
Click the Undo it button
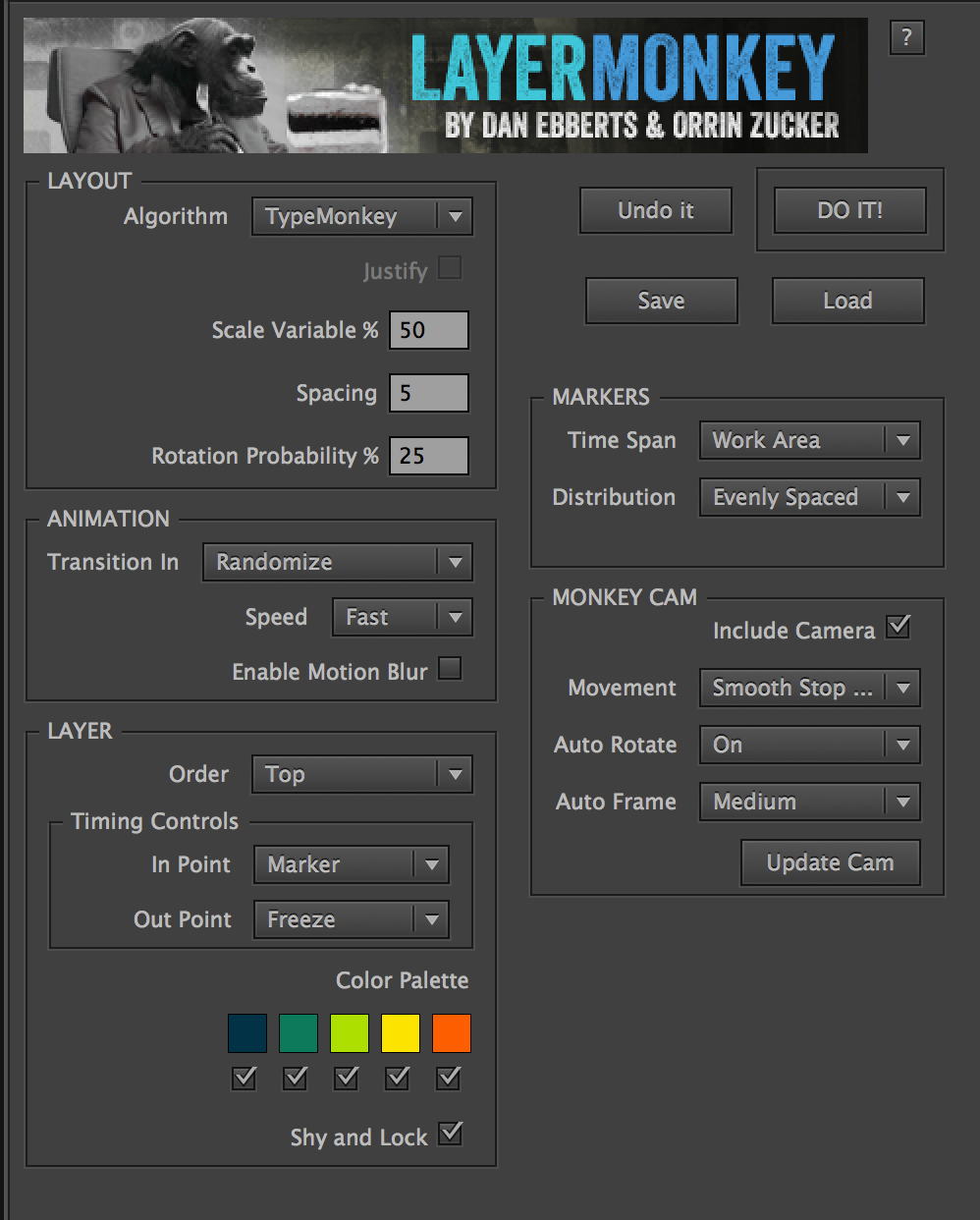click(x=655, y=210)
